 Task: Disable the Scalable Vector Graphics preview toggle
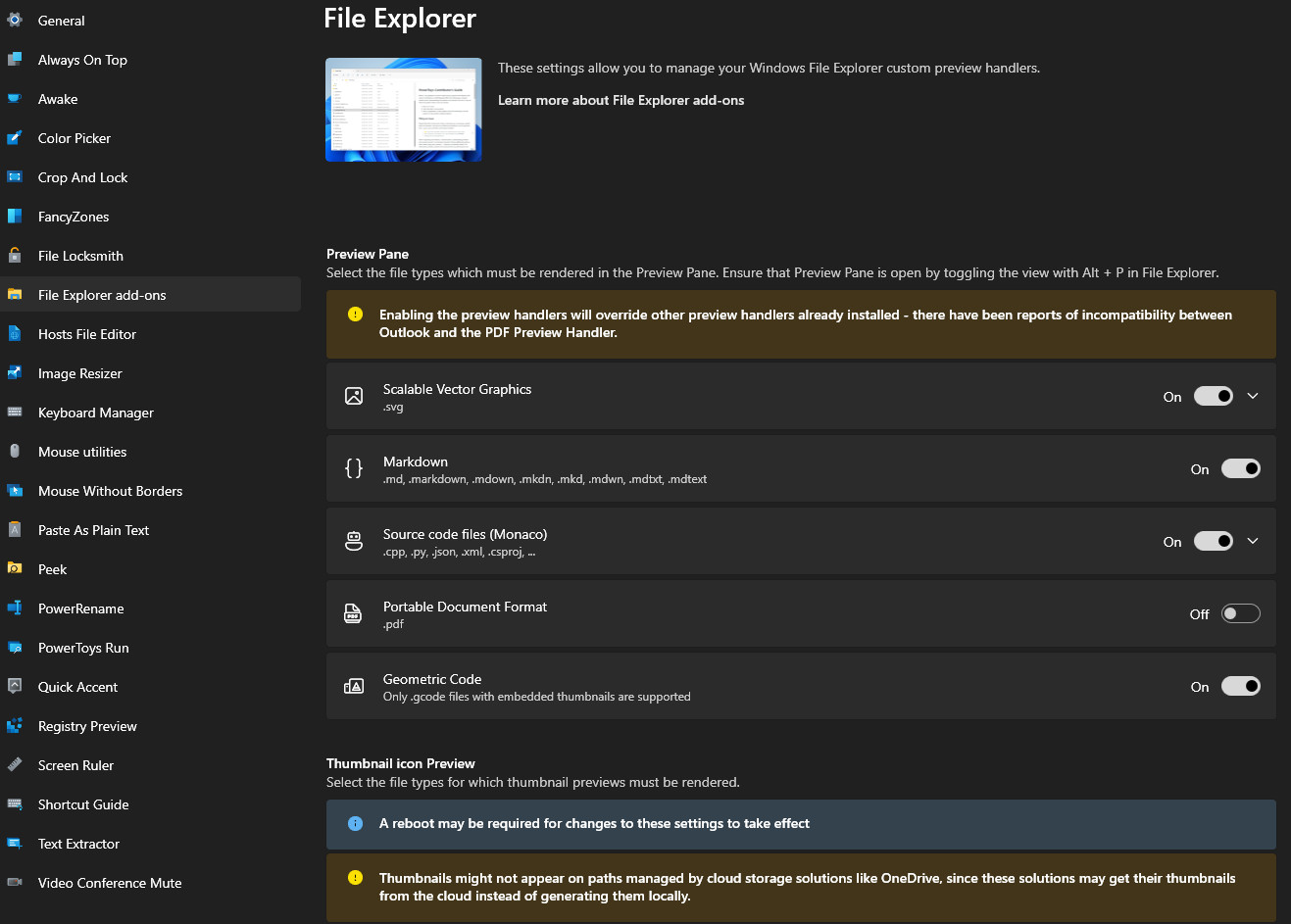coord(1214,396)
